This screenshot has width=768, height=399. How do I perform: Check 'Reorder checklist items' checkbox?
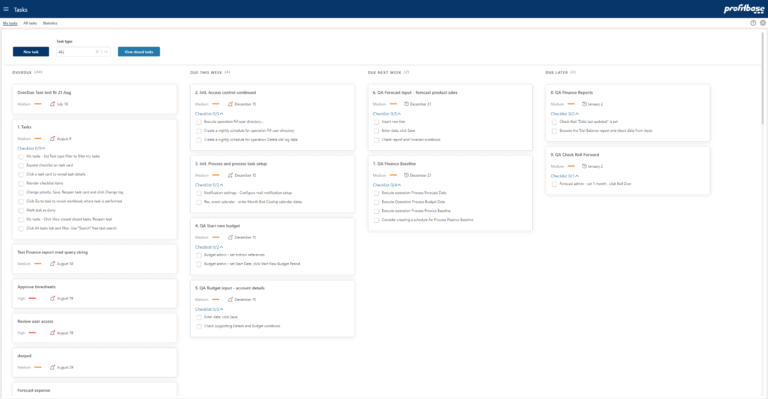[x=21, y=184]
